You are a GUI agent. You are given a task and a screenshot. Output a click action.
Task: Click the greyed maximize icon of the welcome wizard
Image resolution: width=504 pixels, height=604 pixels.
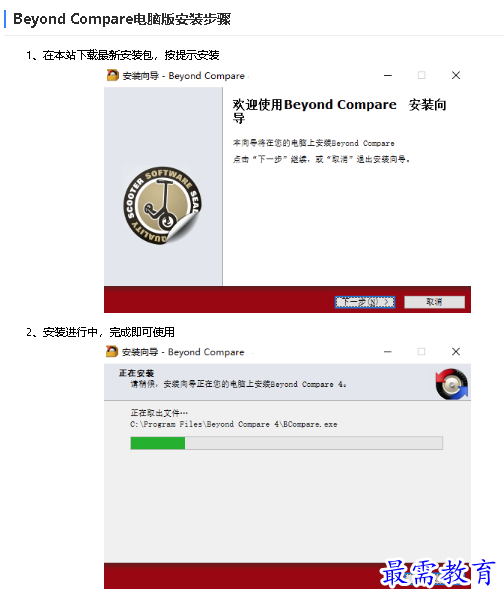click(422, 76)
